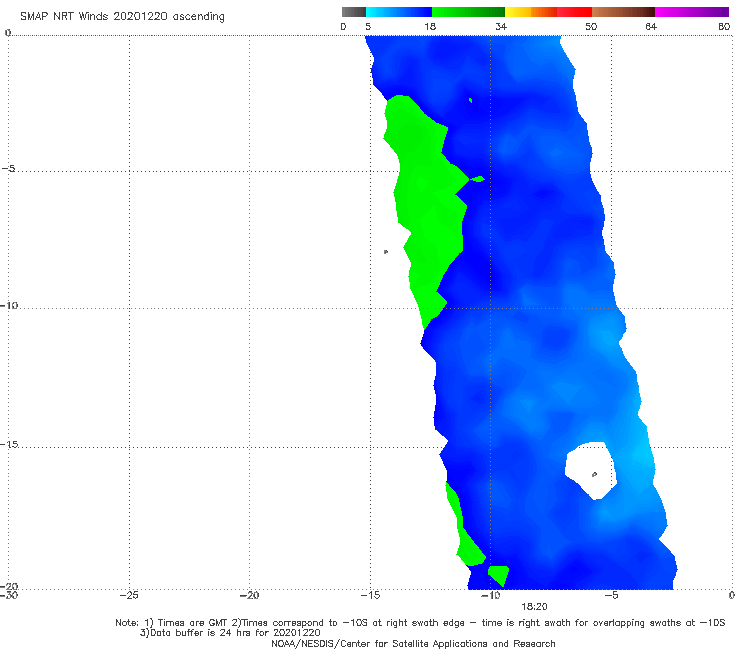Click the small green patch at the swath's bottom edge
This screenshot has height=650, width=740.
tap(499, 574)
